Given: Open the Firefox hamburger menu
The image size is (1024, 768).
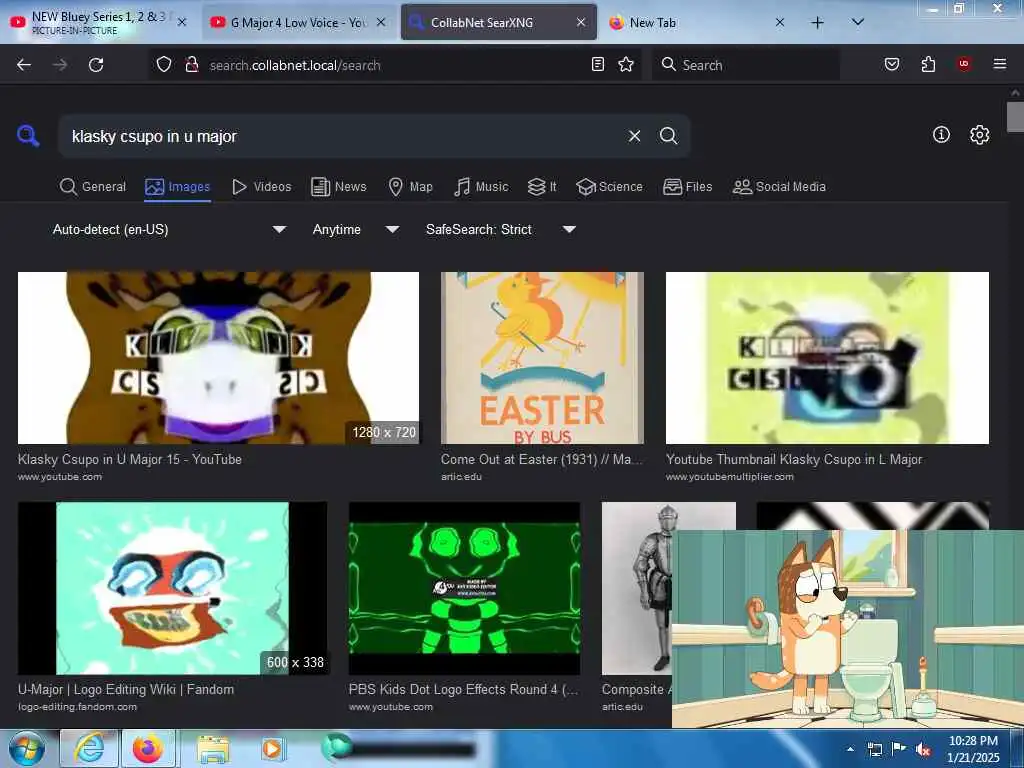Looking at the screenshot, I should [x=1000, y=64].
